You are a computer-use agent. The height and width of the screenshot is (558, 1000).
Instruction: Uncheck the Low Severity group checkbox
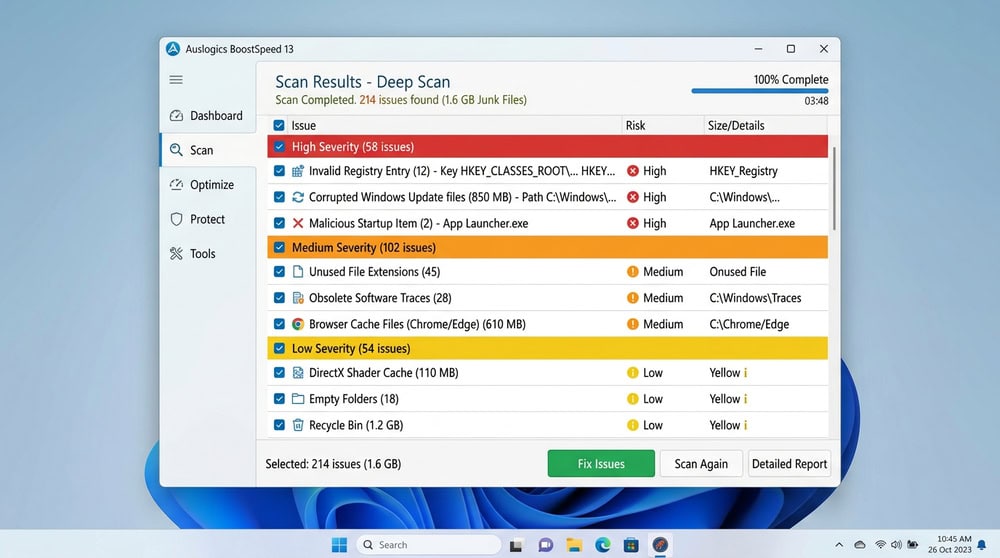(279, 348)
